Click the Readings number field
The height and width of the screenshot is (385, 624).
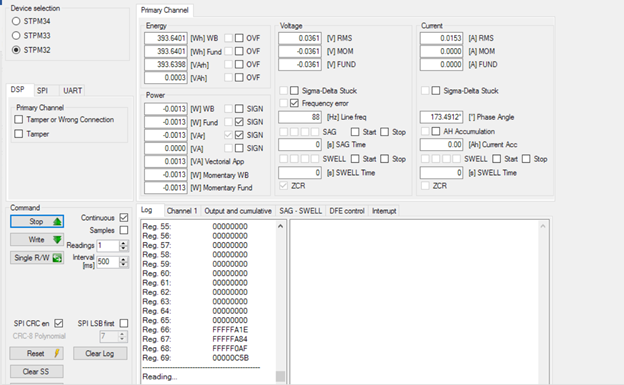(x=107, y=246)
